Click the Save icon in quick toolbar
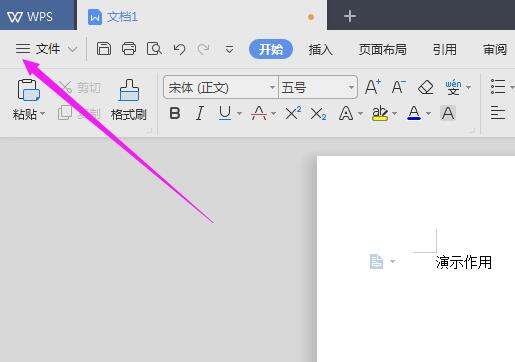Screen dimensions: 515x362 [104, 49]
